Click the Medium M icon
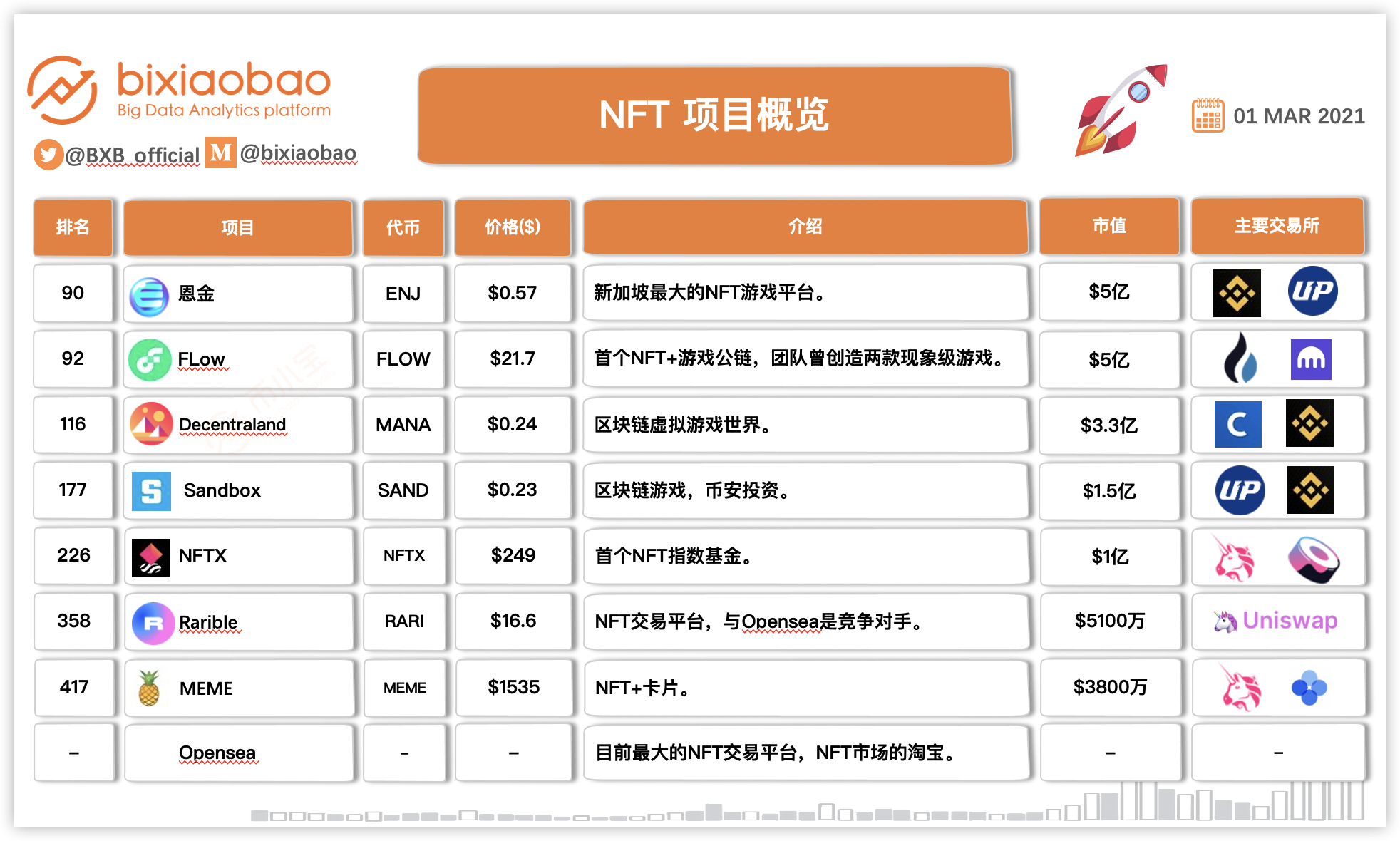The image size is (1400, 841). pos(220,153)
